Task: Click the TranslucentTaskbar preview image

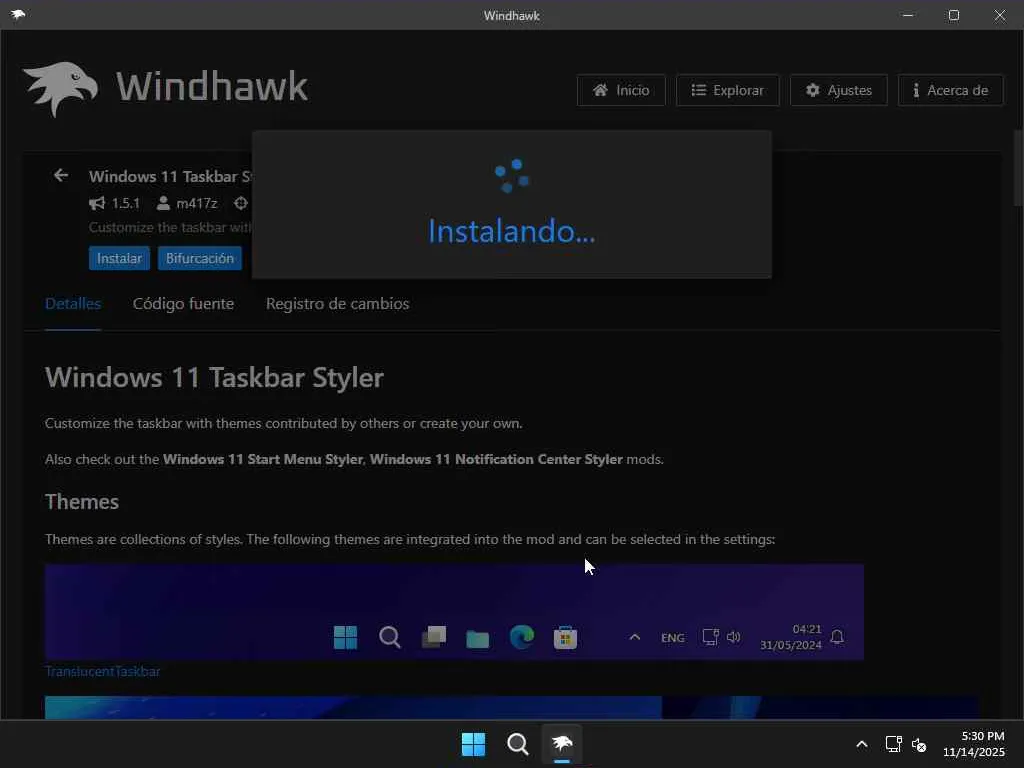Action: 455,613
